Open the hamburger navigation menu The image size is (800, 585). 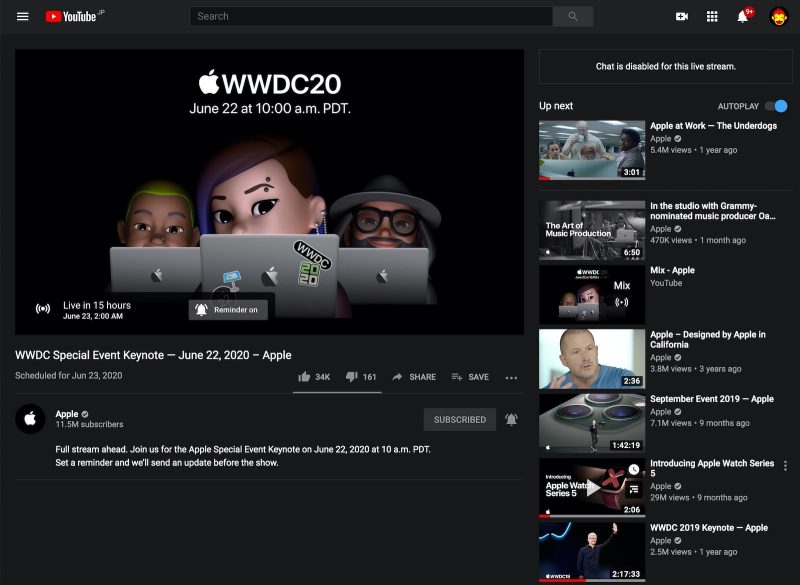point(21,16)
